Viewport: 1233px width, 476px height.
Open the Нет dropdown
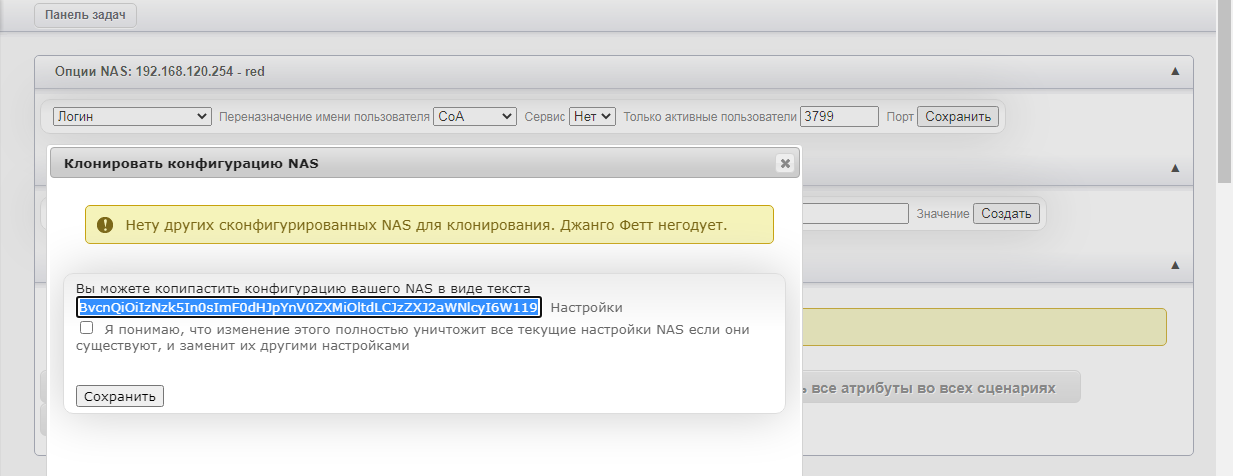[593, 117]
